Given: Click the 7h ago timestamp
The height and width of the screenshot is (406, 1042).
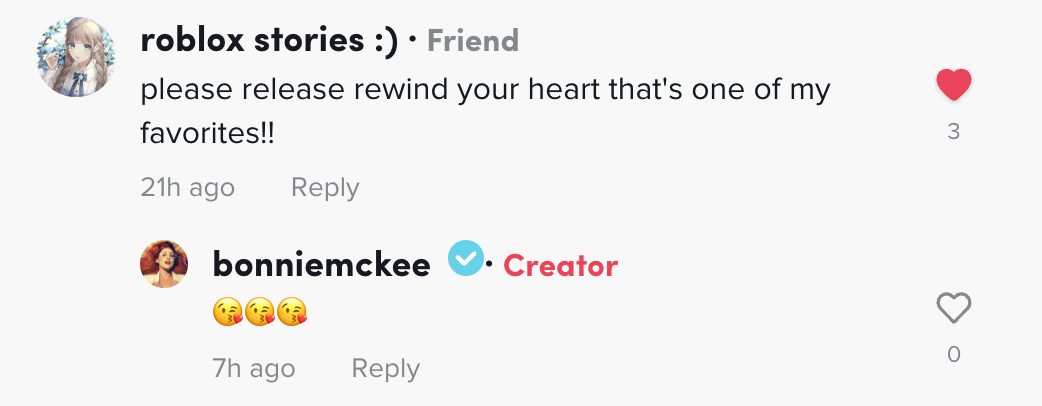Looking at the screenshot, I should point(254,368).
